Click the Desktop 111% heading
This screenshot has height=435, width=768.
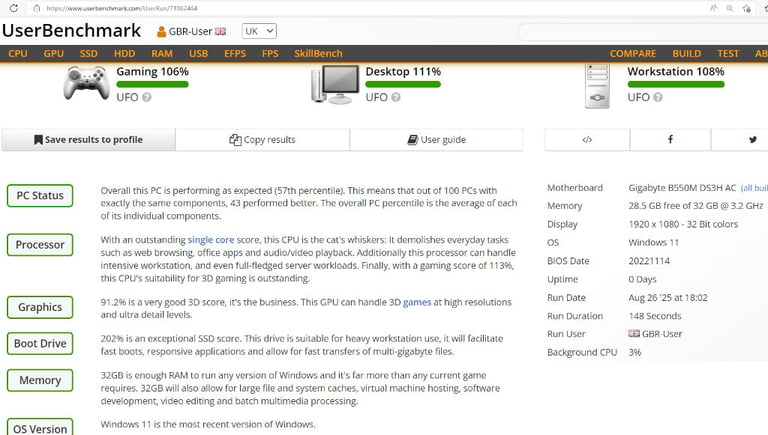(403, 72)
